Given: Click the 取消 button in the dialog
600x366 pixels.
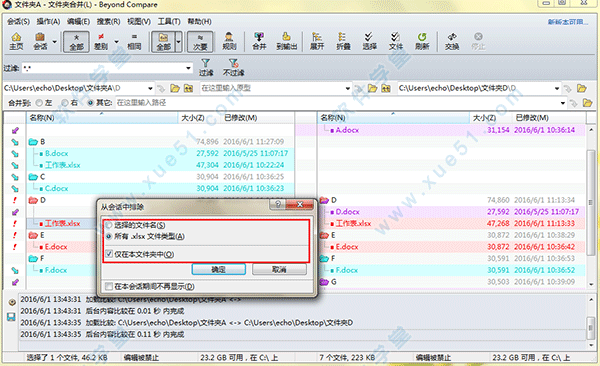Looking at the screenshot, I should pos(279,270).
